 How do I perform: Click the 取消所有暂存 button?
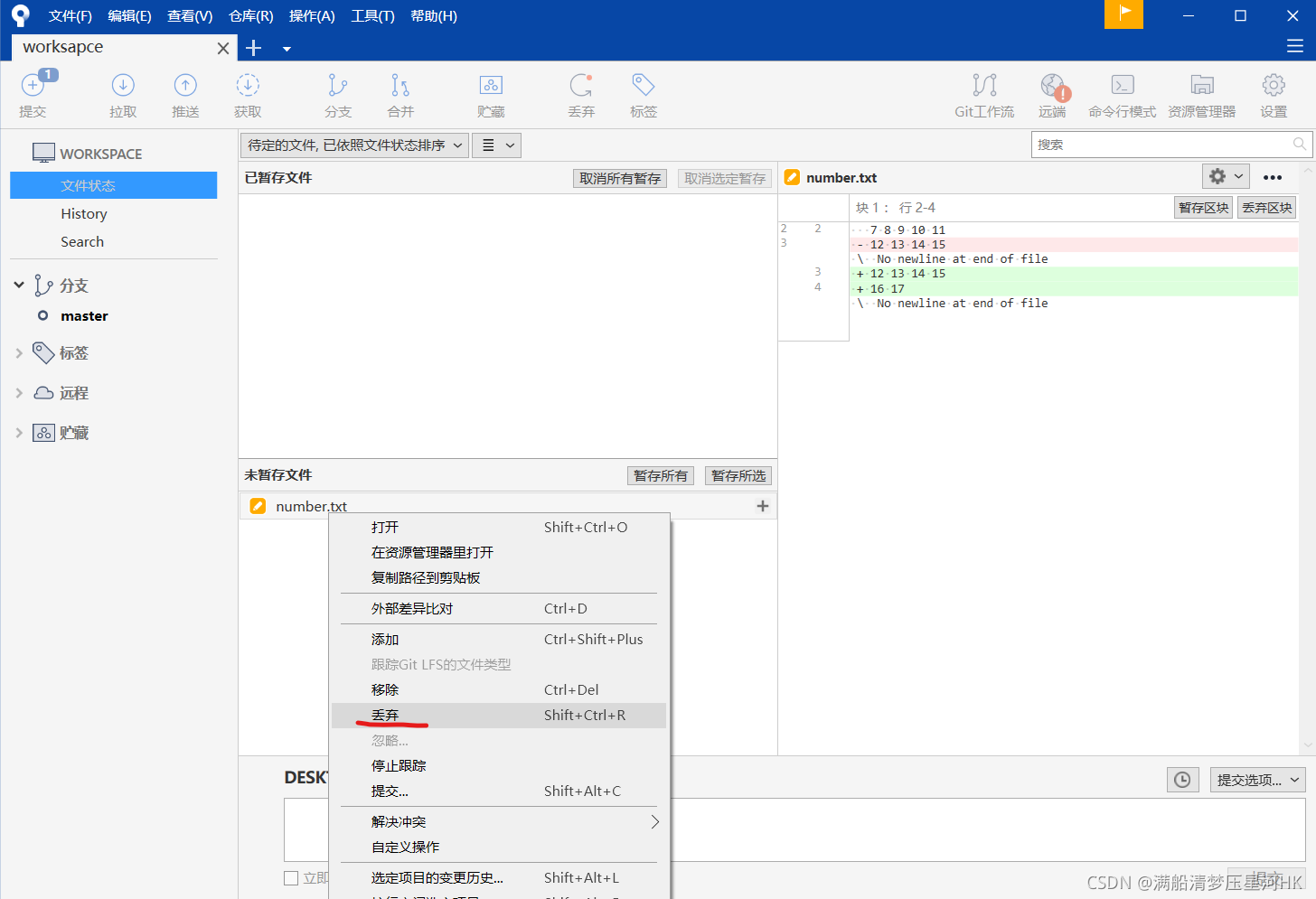coord(620,178)
